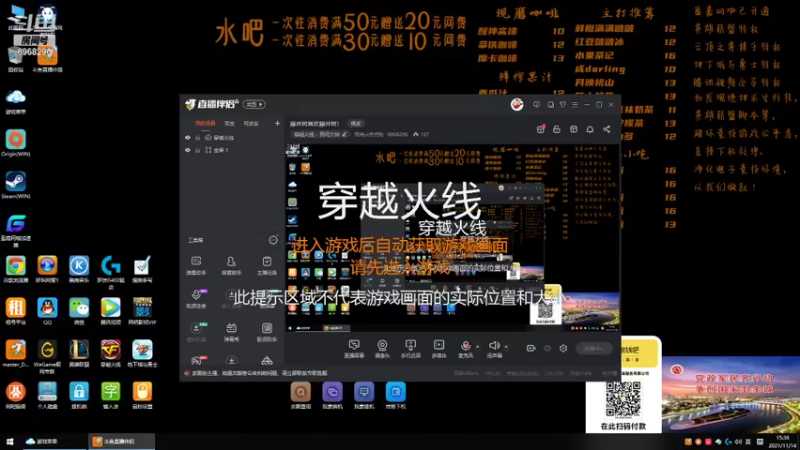Open the mouse settings desktop shortcut
This screenshot has width=800, height=450.
[142, 395]
